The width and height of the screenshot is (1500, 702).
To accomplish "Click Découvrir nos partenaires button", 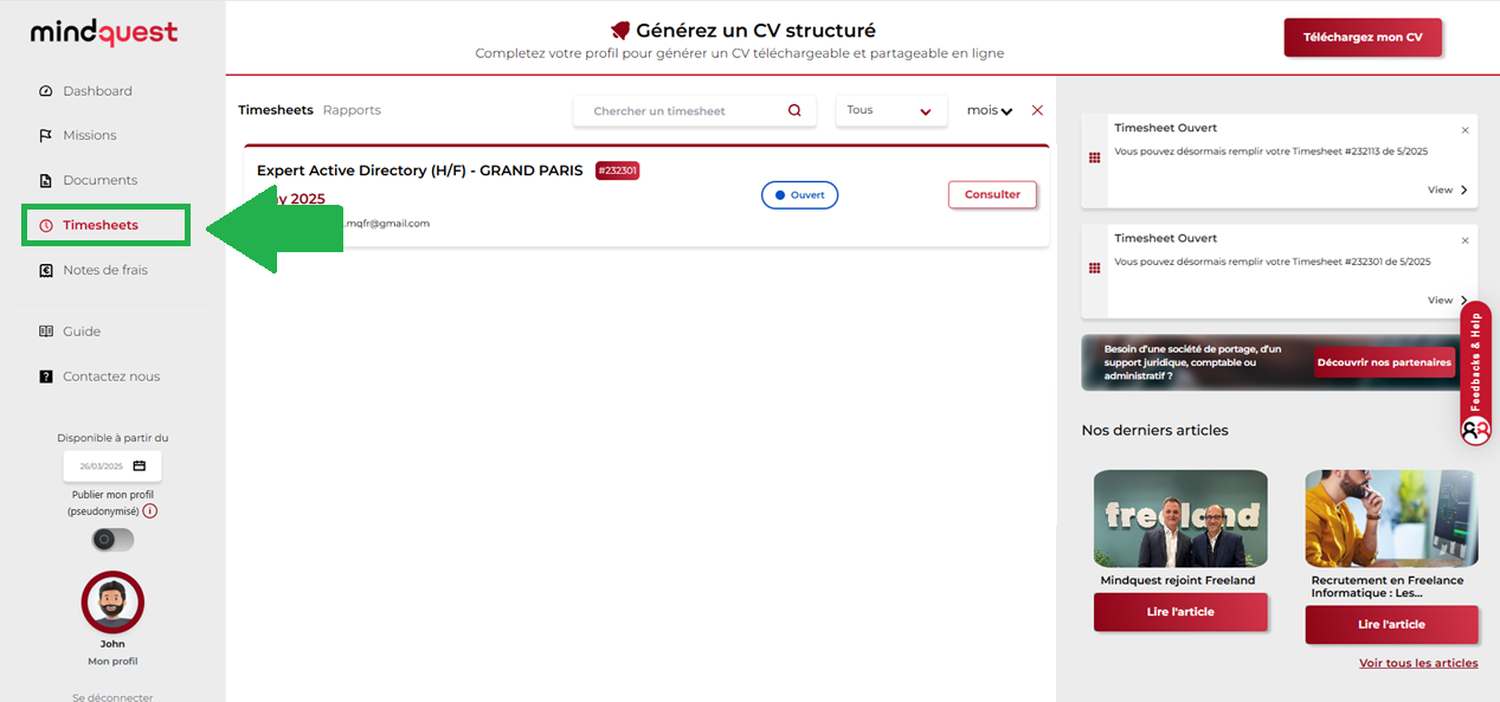I will click(1384, 362).
